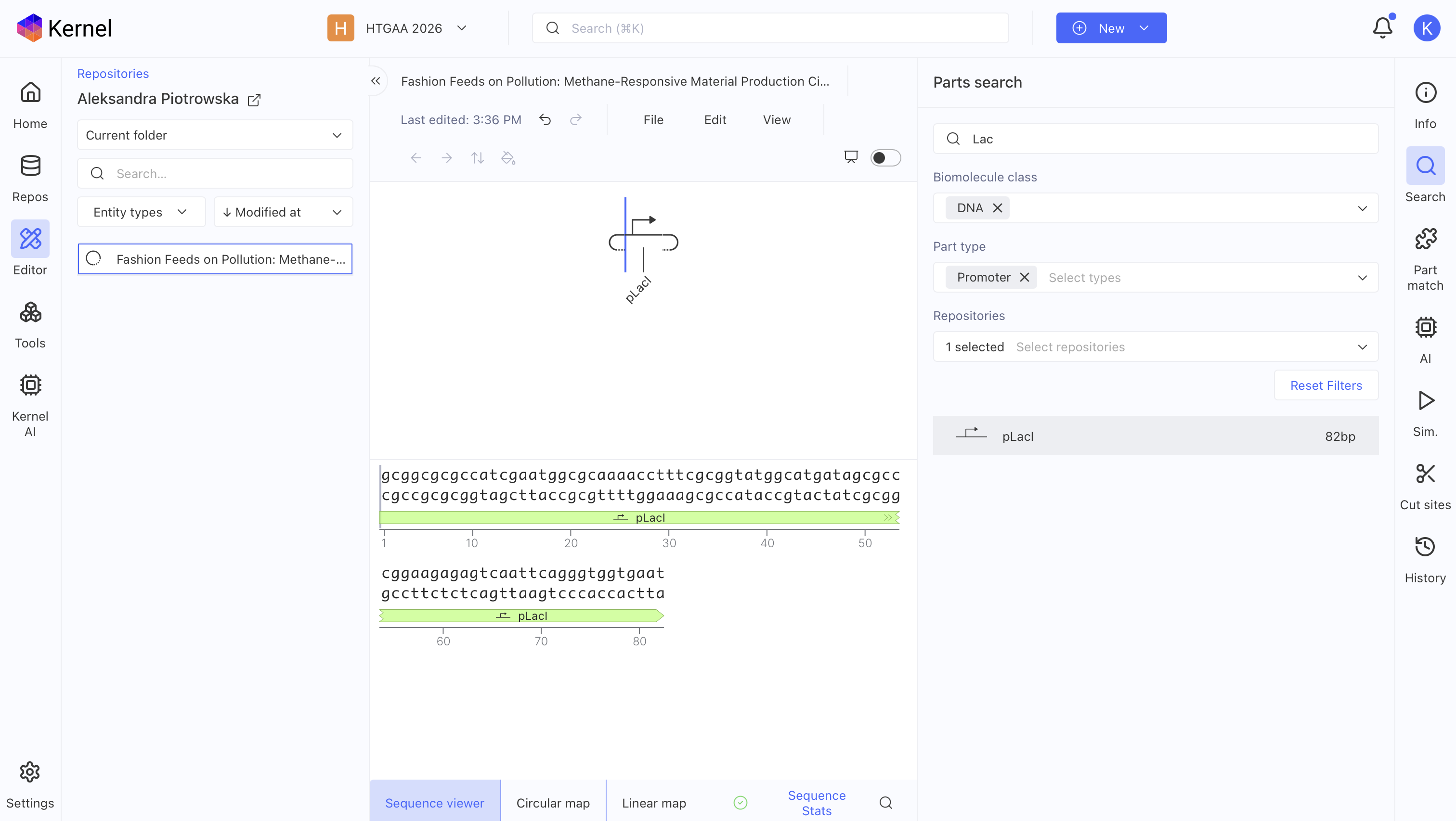Viewport: 1456px width, 821px height.
Task: Open the Modified at sort dropdown
Action: pyautogui.click(x=283, y=212)
